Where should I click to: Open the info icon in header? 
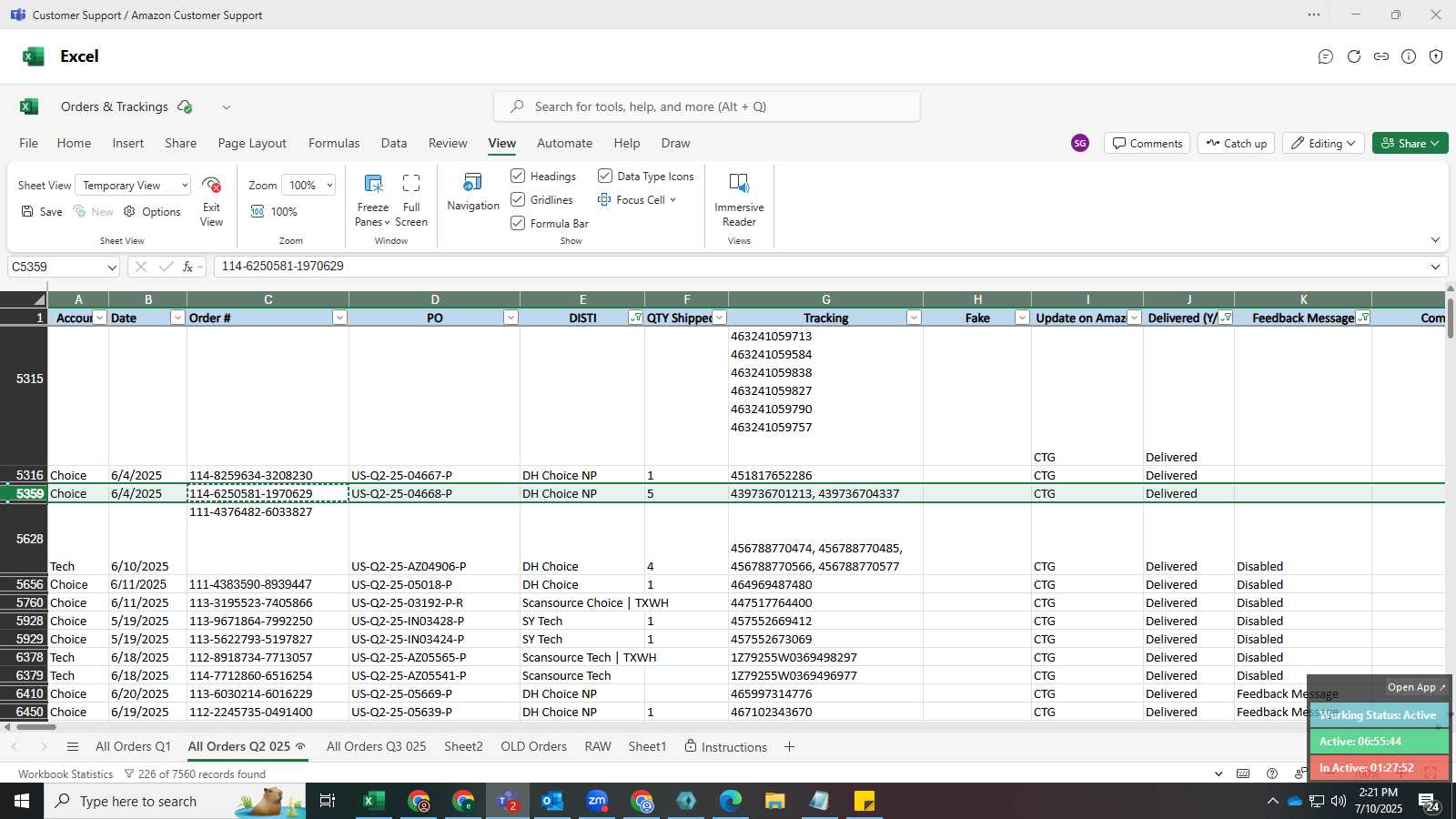coord(1409,56)
